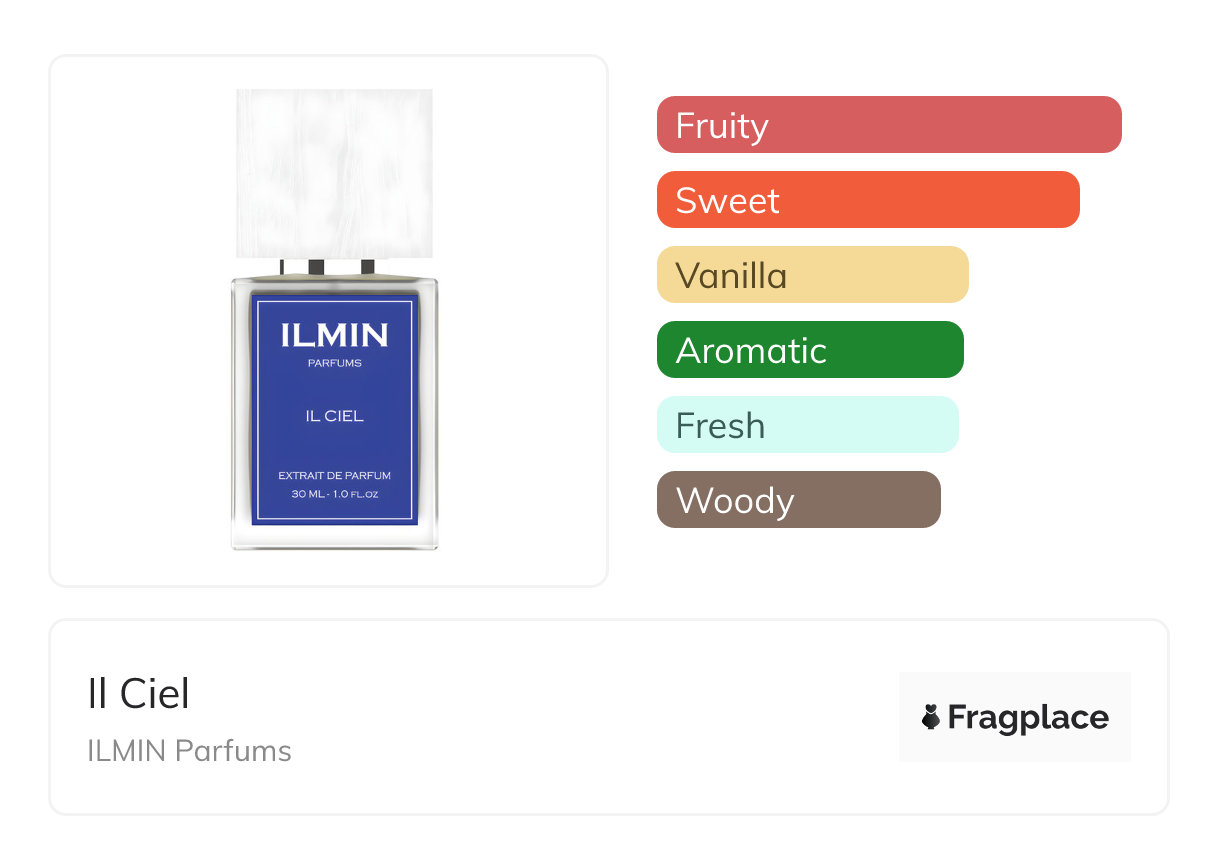Click empty space in the Il Ciel info card
The height and width of the screenshot is (864, 1218).
[x=600, y=720]
